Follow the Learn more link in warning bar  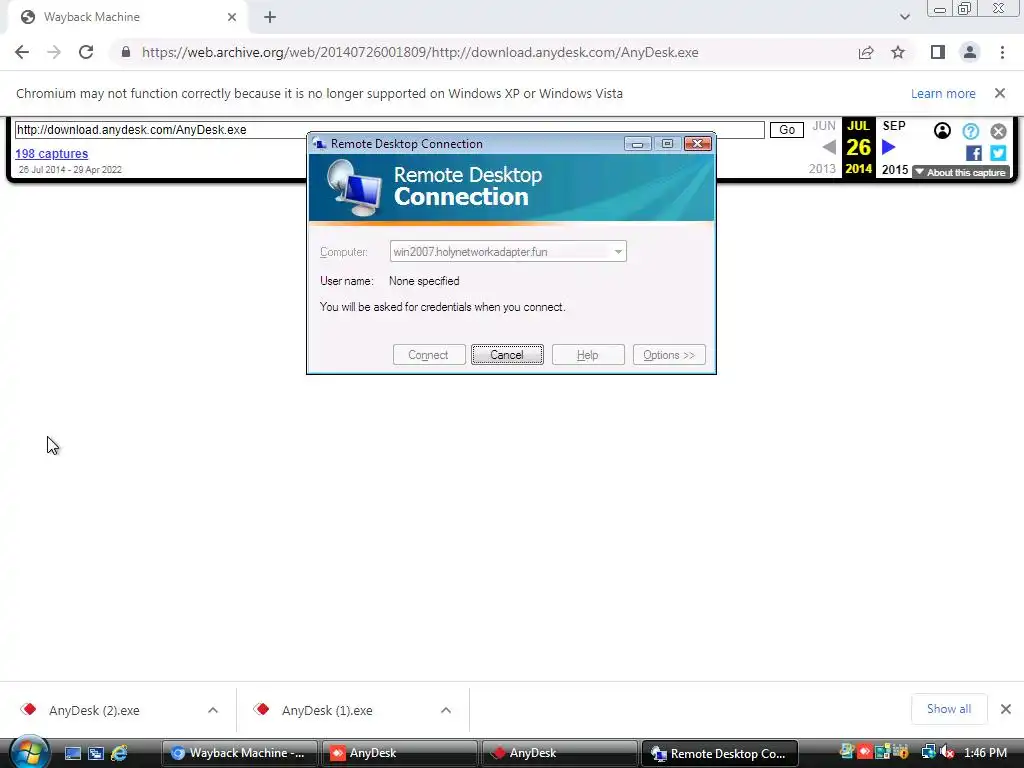pyautogui.click(x=943, y=93)
